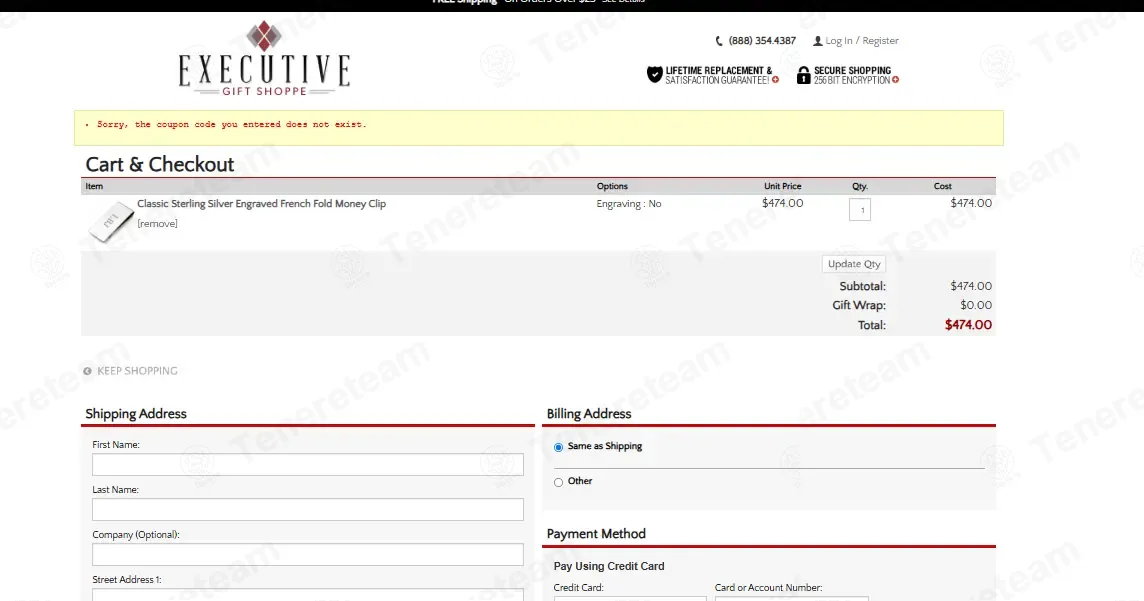Screen dimensions: 1144x601
Task: Expand the red plus next to Satisfaction Guarantee
Action: (x=776, y=80)
